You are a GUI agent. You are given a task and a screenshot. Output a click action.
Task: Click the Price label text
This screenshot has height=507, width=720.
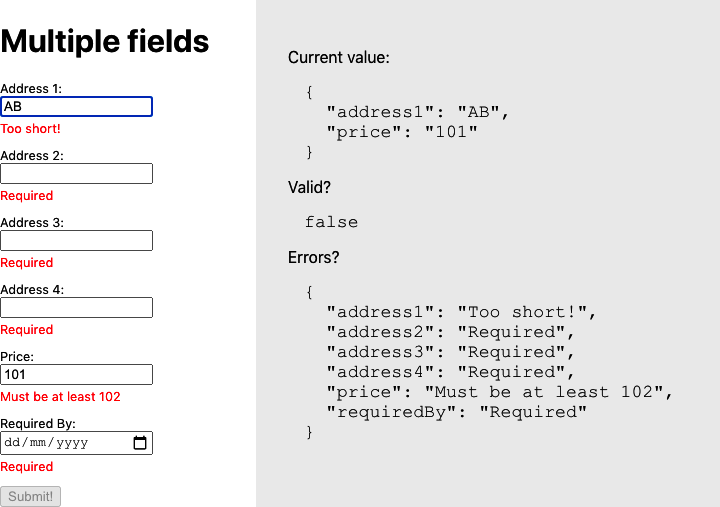click(x=17, y=356)
